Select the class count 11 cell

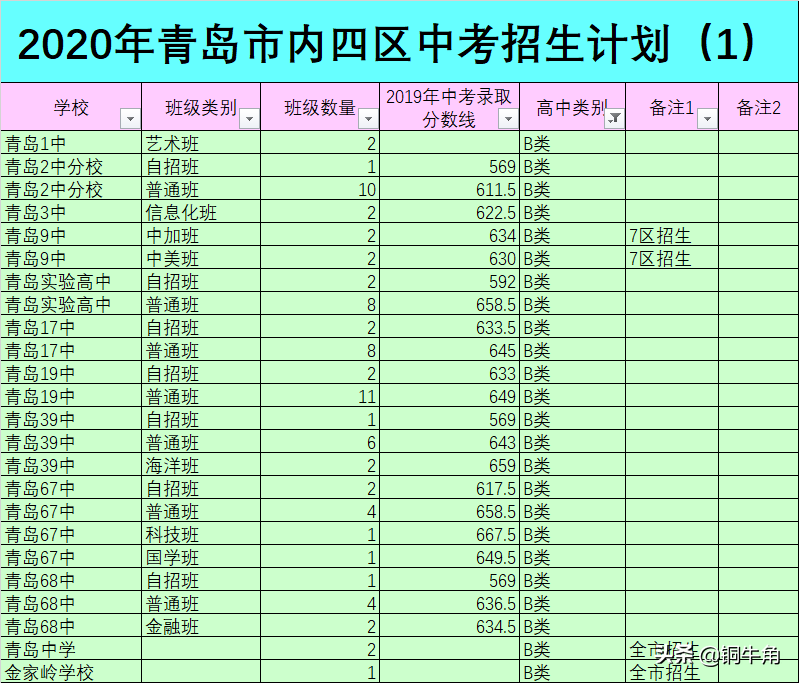point(320,397)
